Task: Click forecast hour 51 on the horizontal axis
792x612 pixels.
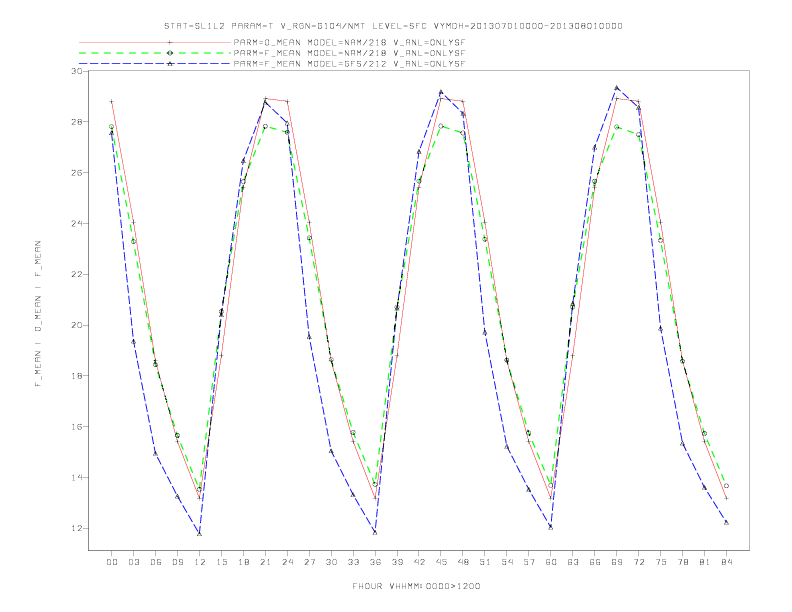Action: [x=485, y=562]
